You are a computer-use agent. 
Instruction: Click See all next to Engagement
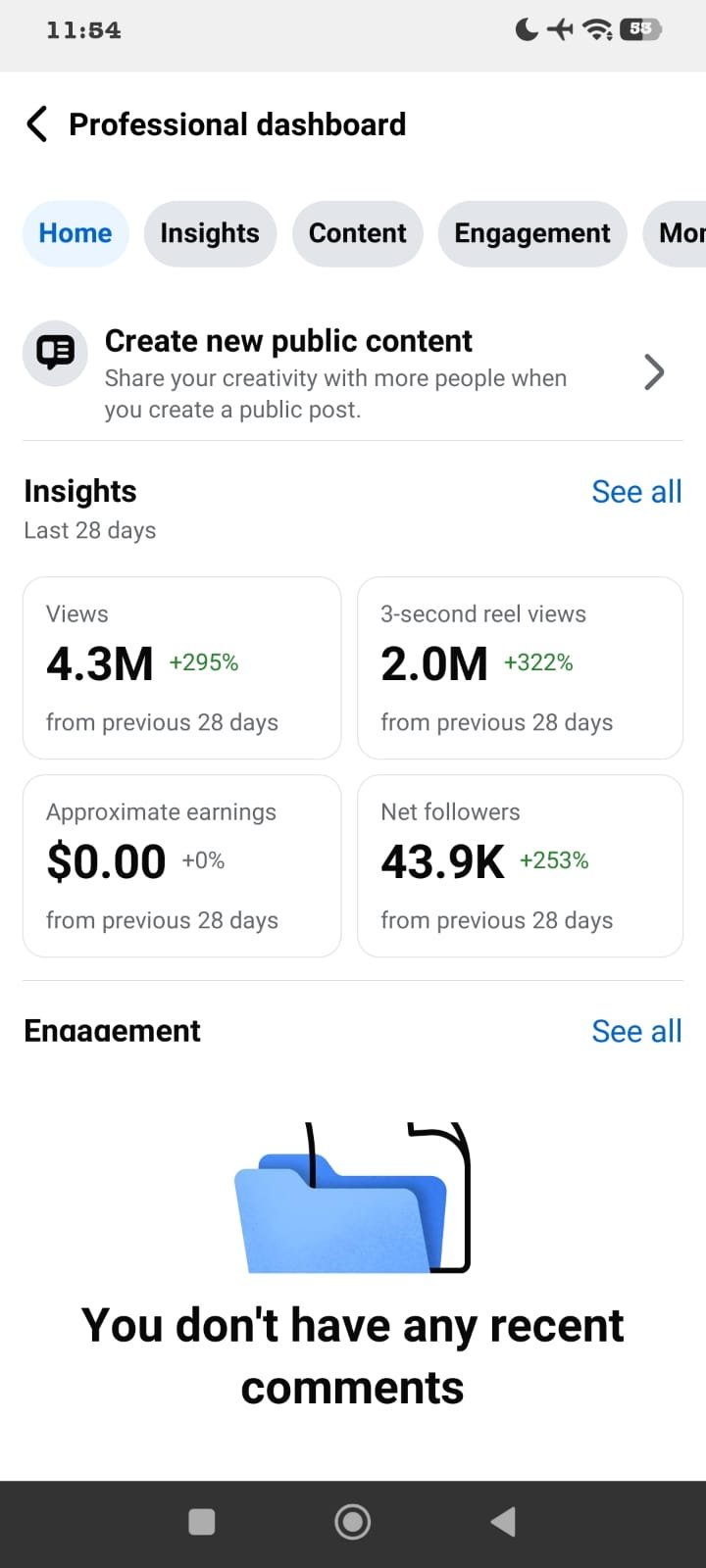tap(637, 1031)
